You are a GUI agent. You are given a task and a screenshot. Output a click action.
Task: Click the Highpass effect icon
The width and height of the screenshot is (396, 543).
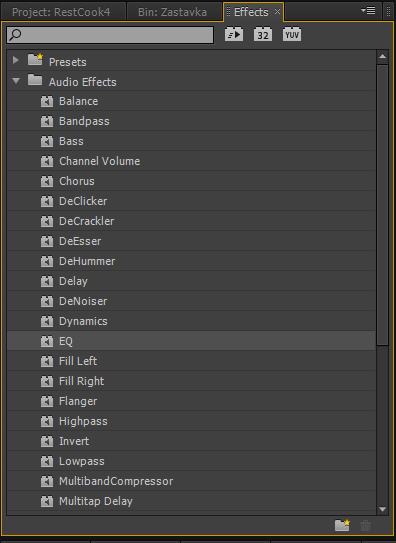point(47,422)
